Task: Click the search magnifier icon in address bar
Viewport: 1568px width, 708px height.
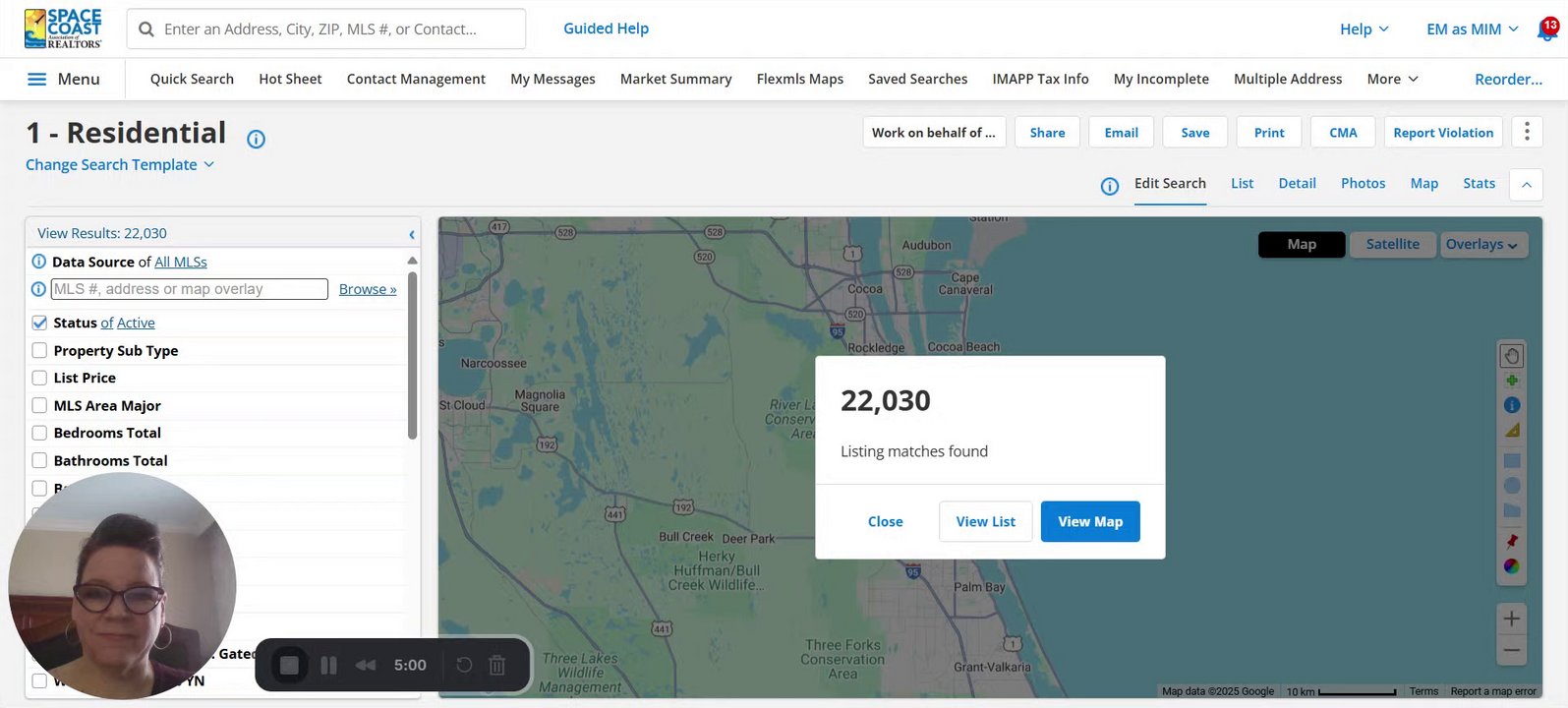Action: (x=146, y=29)
